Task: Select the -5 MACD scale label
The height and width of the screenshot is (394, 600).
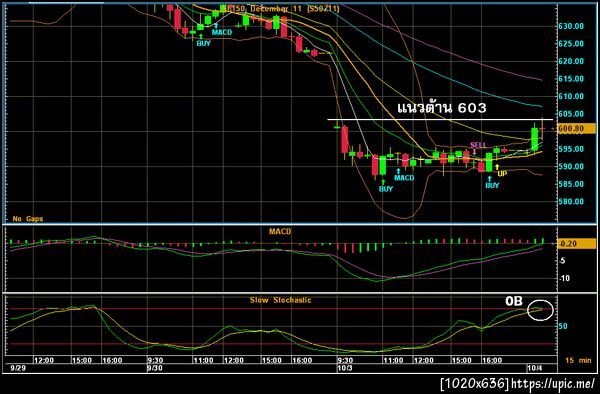Action: pyautogui.click(x=562, y=261)
